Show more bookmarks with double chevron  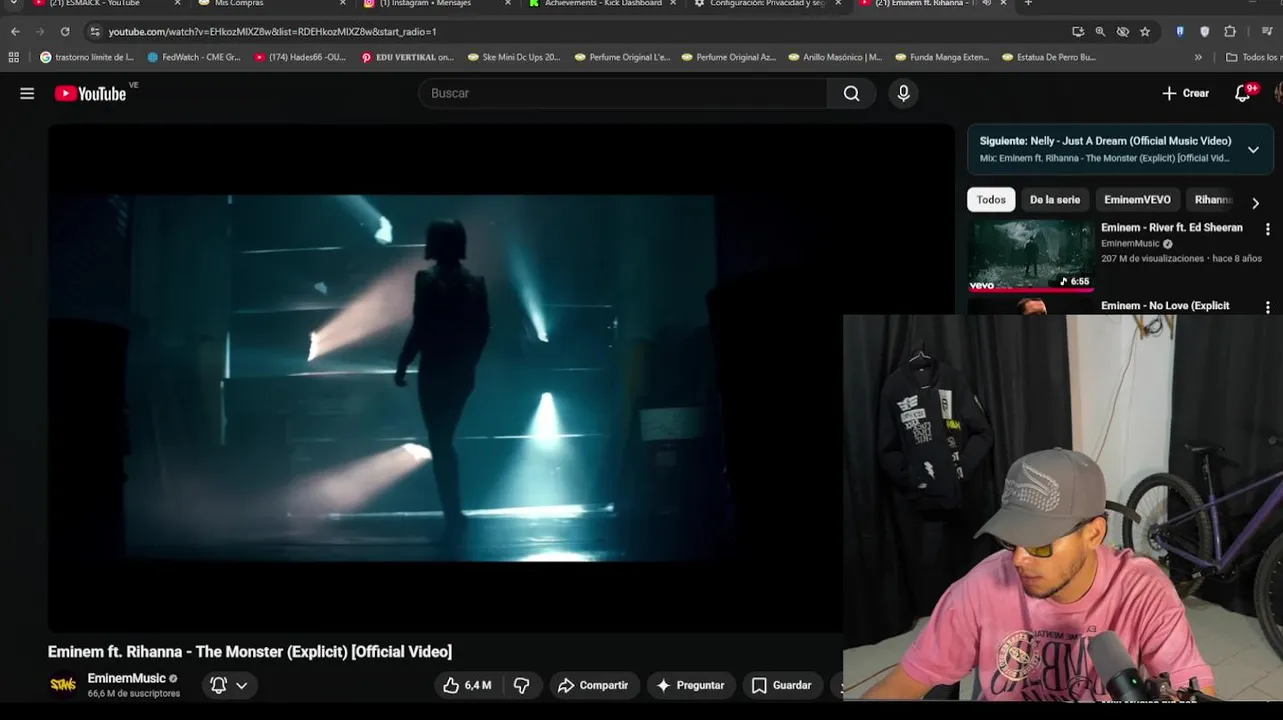click(x=1198, y=57)
